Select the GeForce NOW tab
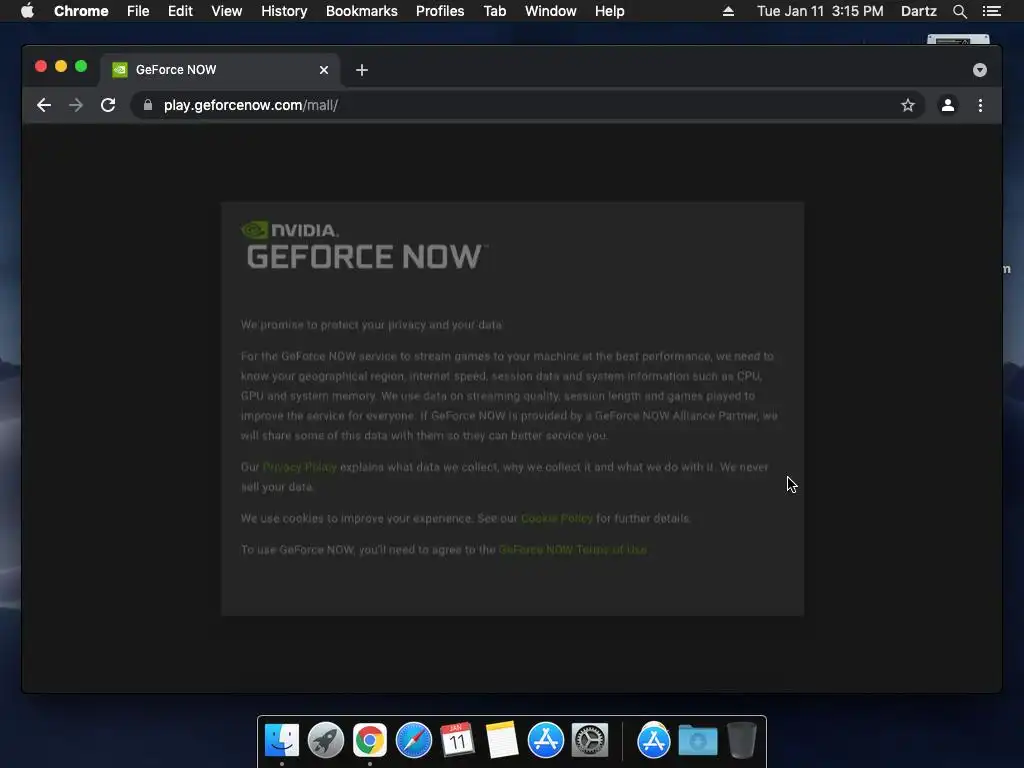The image size is (1024, 768). click(x=220, y=70)
